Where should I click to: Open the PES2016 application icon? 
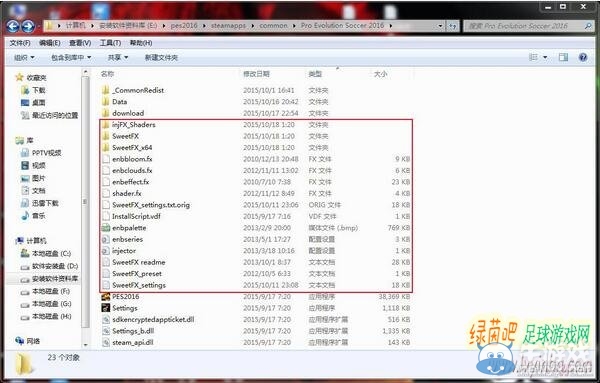click(x=106, y=297)
